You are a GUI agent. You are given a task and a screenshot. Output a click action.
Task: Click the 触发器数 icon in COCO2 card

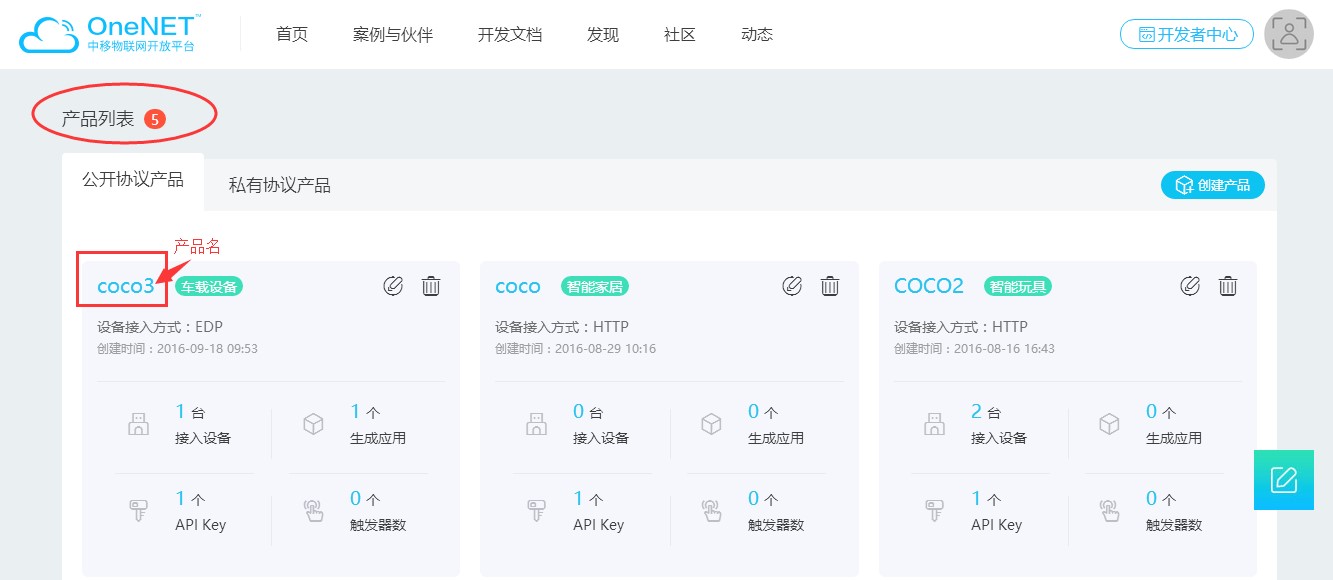[x=1109, y=511]
